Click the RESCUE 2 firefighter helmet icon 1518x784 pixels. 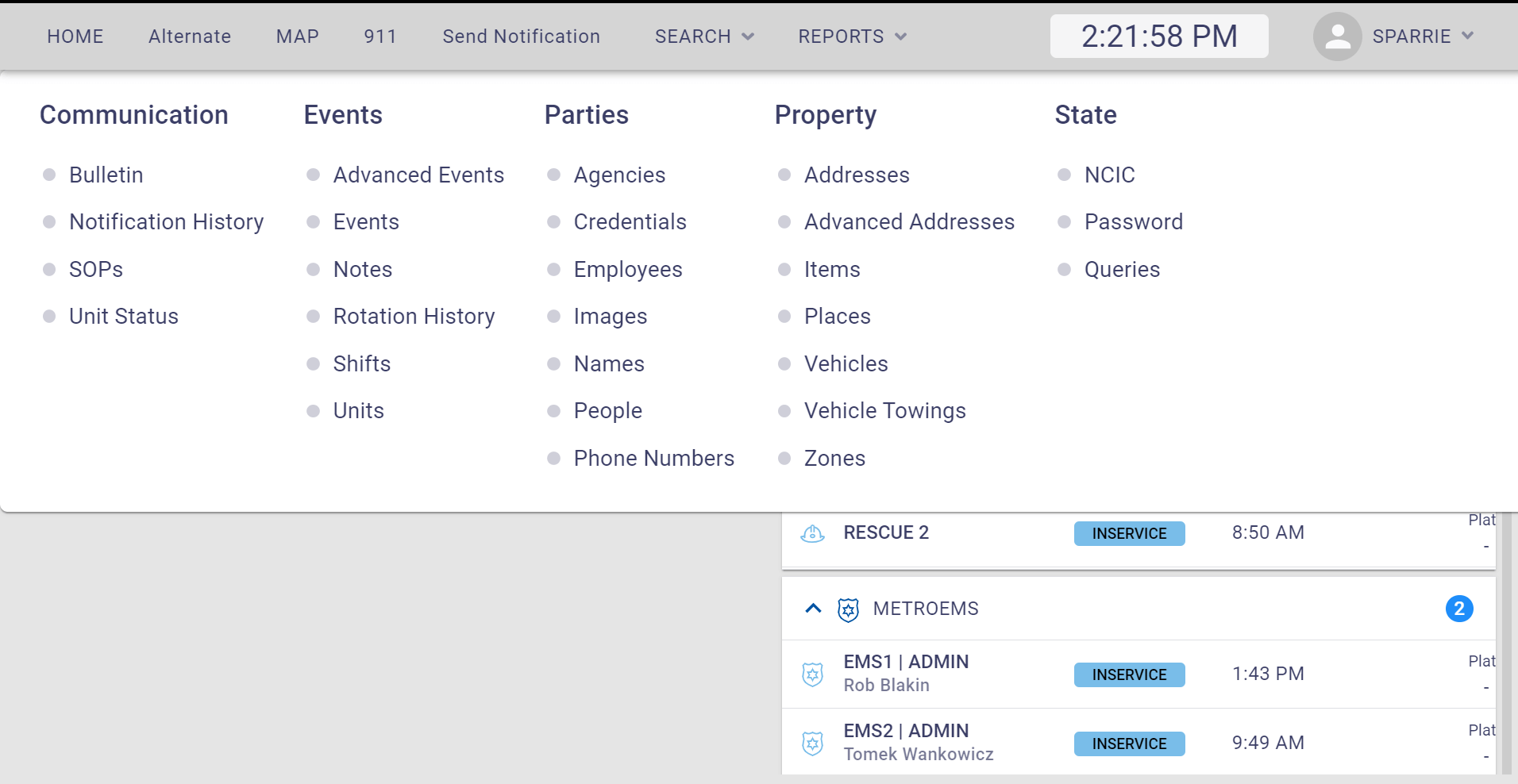point(812,533)
